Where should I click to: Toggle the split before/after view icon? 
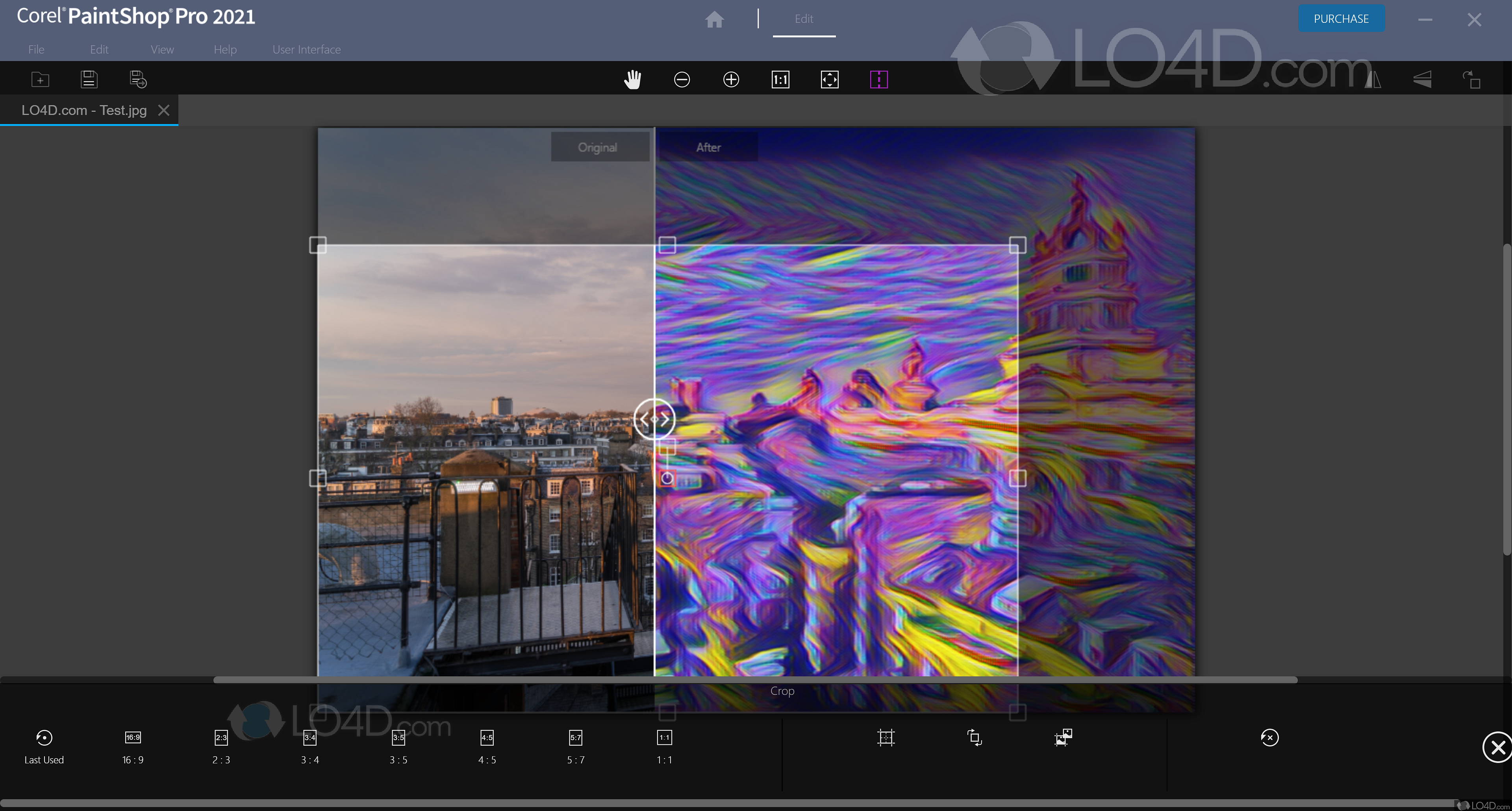879,79
